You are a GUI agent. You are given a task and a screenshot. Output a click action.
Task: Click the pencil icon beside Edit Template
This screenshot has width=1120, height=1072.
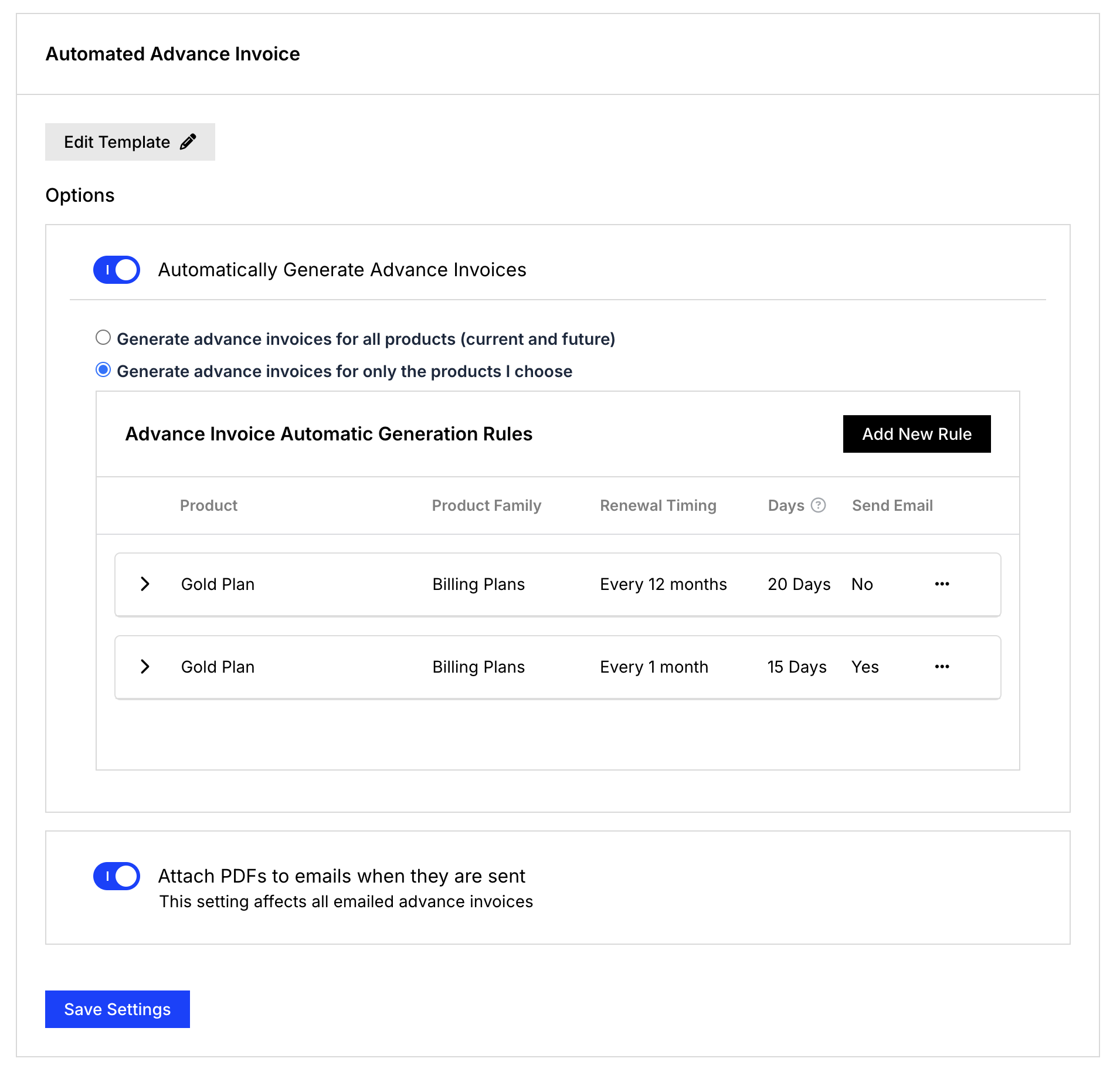coord(188,142)
